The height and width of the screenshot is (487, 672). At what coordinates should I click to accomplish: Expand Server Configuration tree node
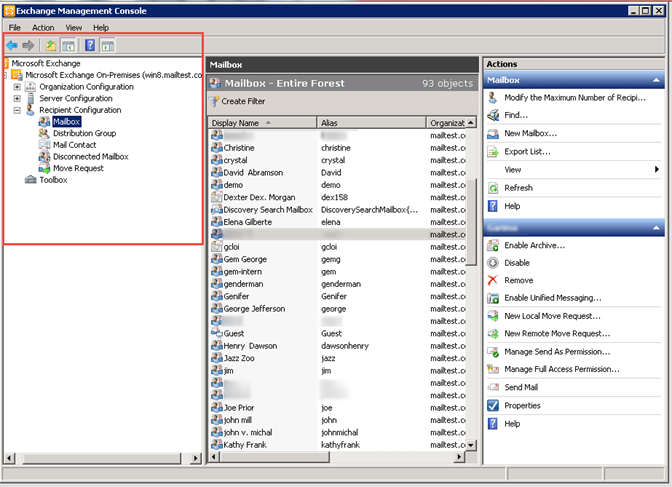(17, 98)
